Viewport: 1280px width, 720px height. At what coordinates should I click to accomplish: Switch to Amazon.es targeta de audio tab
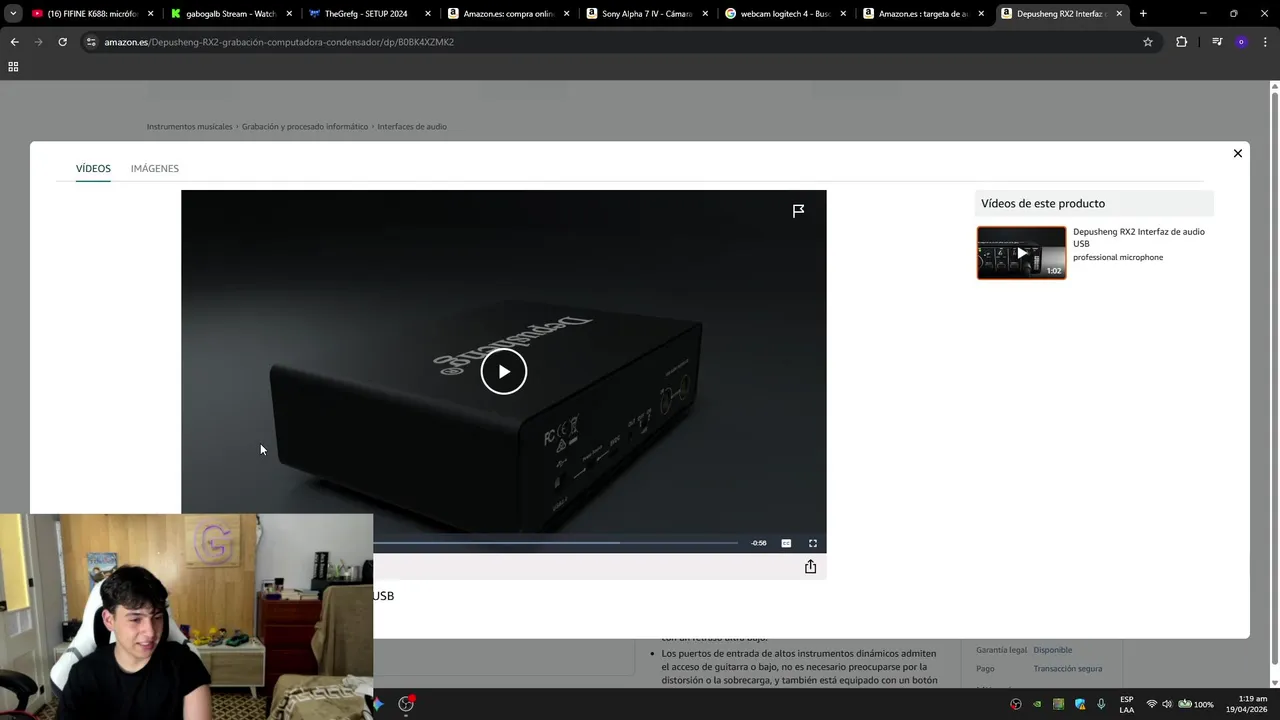click(923, 14)
